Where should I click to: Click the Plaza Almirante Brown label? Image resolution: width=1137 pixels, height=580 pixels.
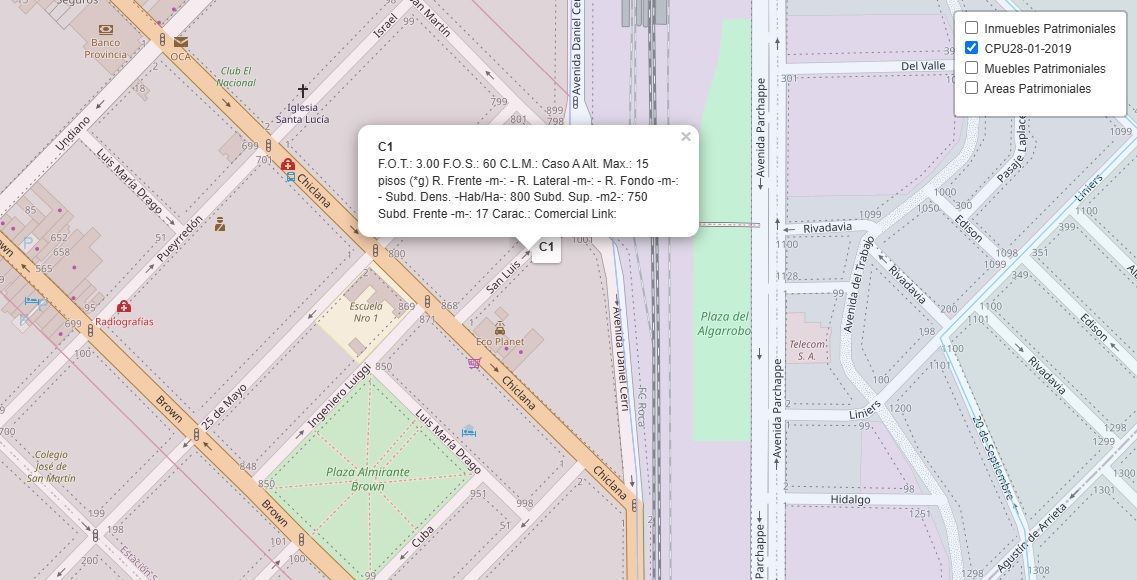(368, 479)
